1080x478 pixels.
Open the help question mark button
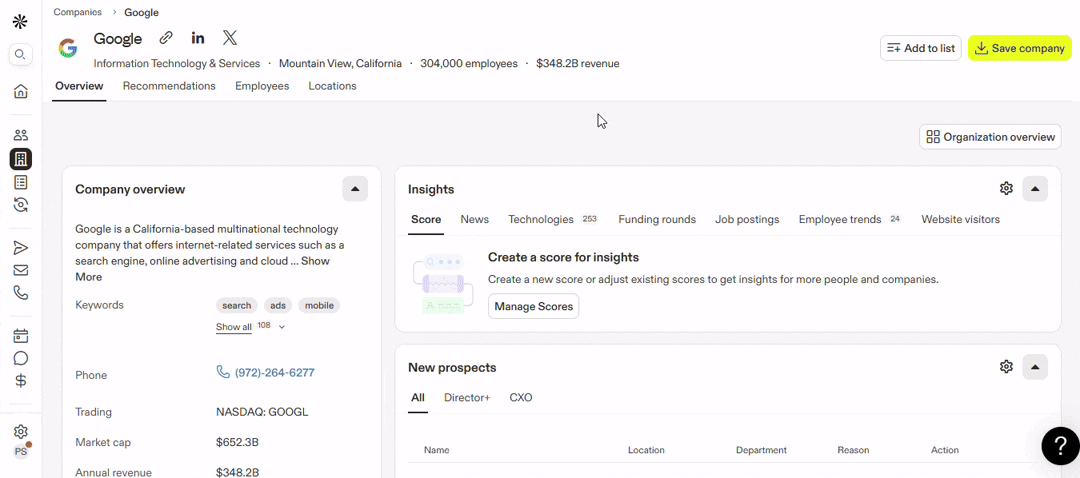click(x=1060, y=446)
